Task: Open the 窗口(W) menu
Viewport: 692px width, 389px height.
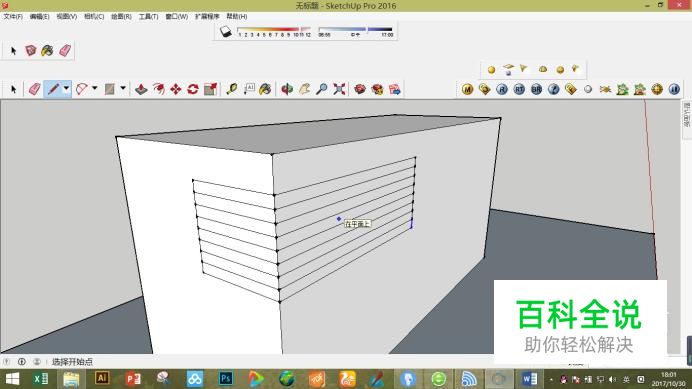Action: point(177,16)
